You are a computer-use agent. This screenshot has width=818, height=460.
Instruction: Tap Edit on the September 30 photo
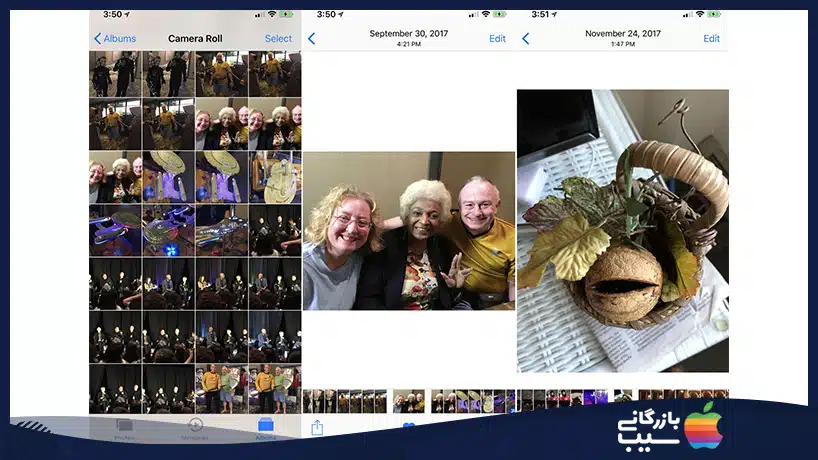[497, 39]
